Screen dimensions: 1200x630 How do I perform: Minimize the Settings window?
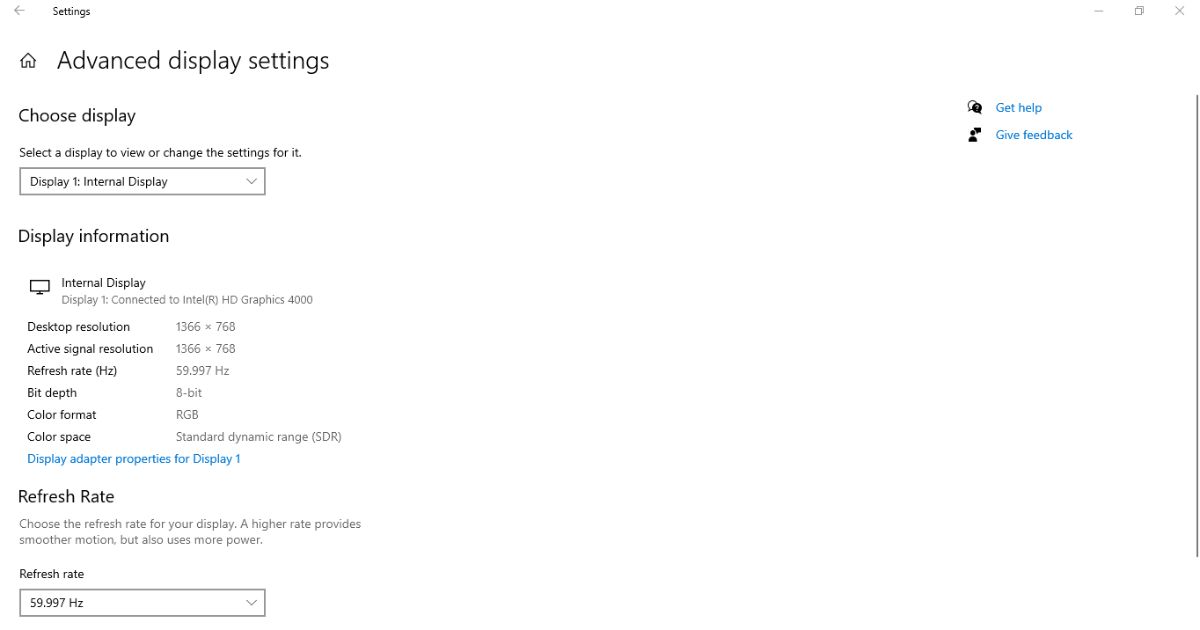[x=1099, y=11]
